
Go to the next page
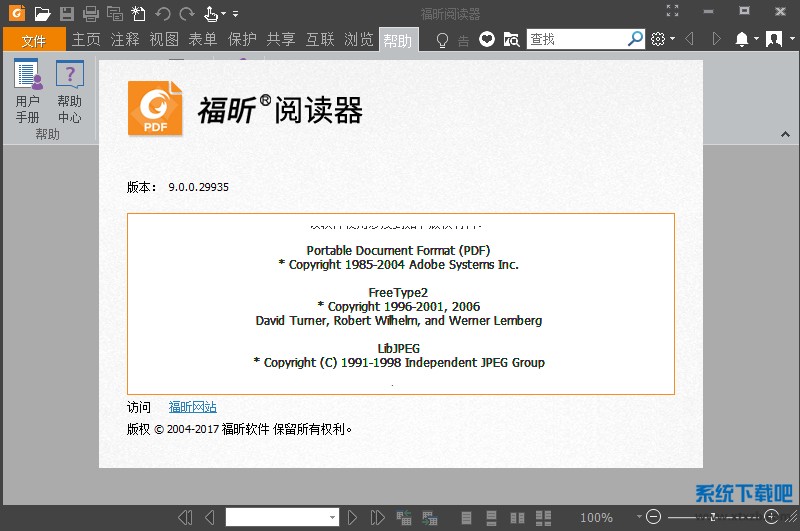click(x=352, y=518)
